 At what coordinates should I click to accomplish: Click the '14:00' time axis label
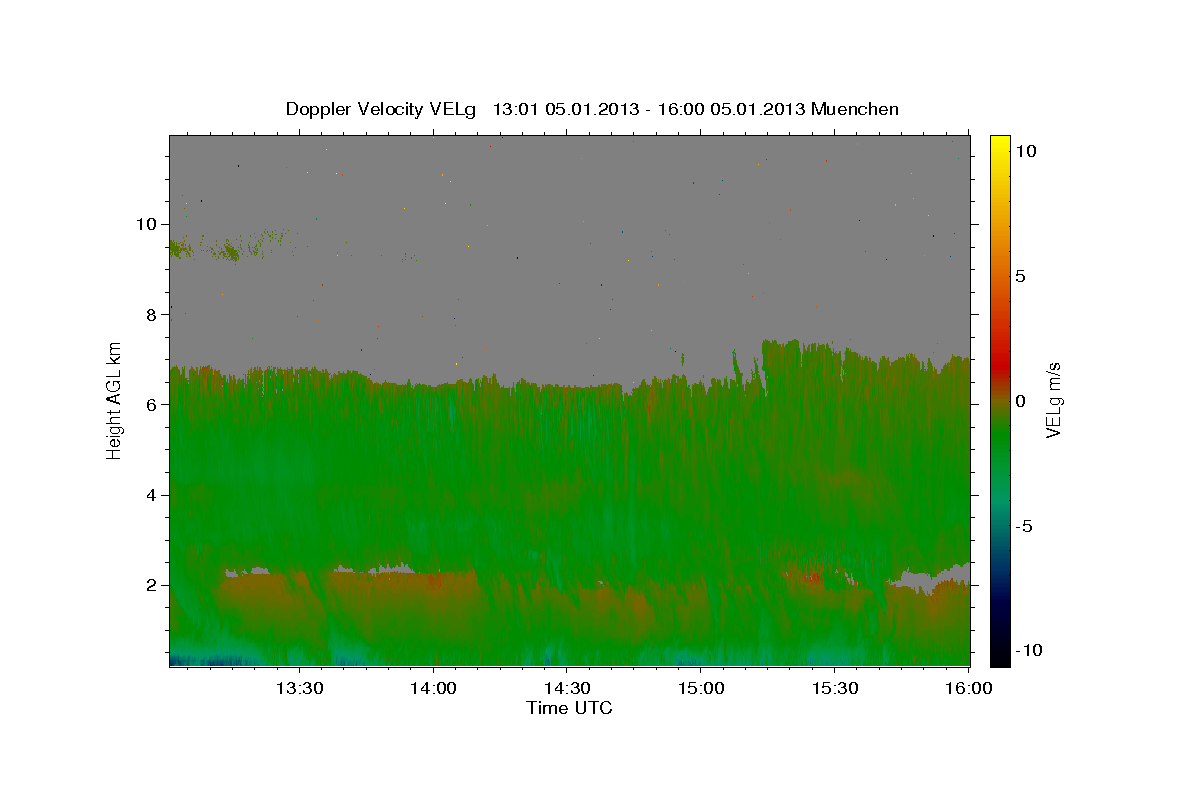(x=434, y=689)
